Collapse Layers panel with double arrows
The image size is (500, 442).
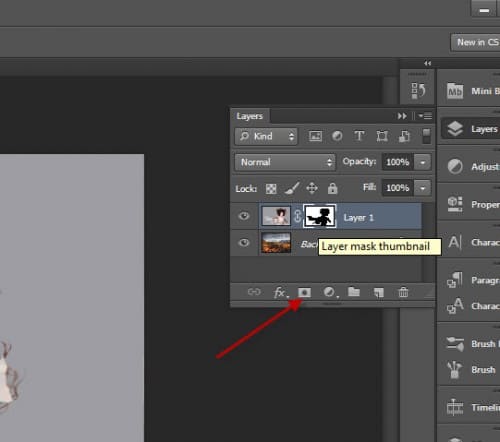[x=402, y=116]
